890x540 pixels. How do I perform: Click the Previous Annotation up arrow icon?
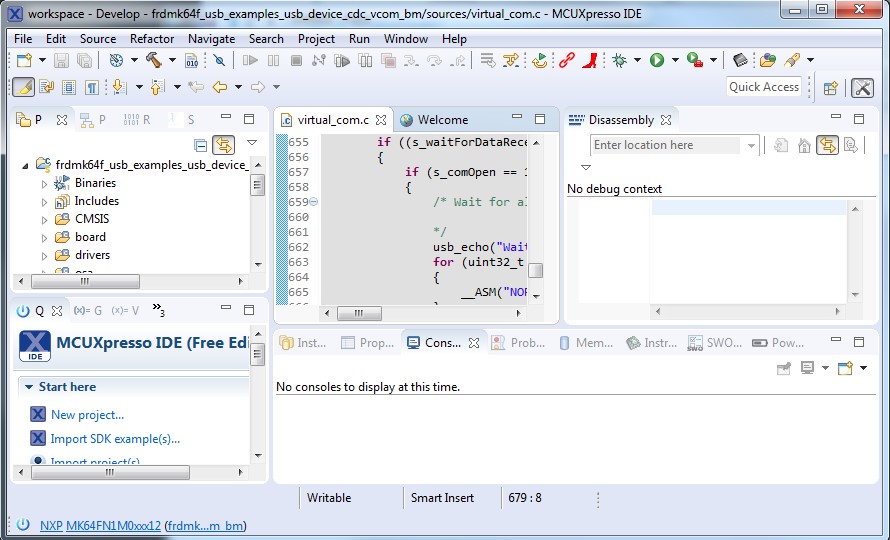coord(157,87)
